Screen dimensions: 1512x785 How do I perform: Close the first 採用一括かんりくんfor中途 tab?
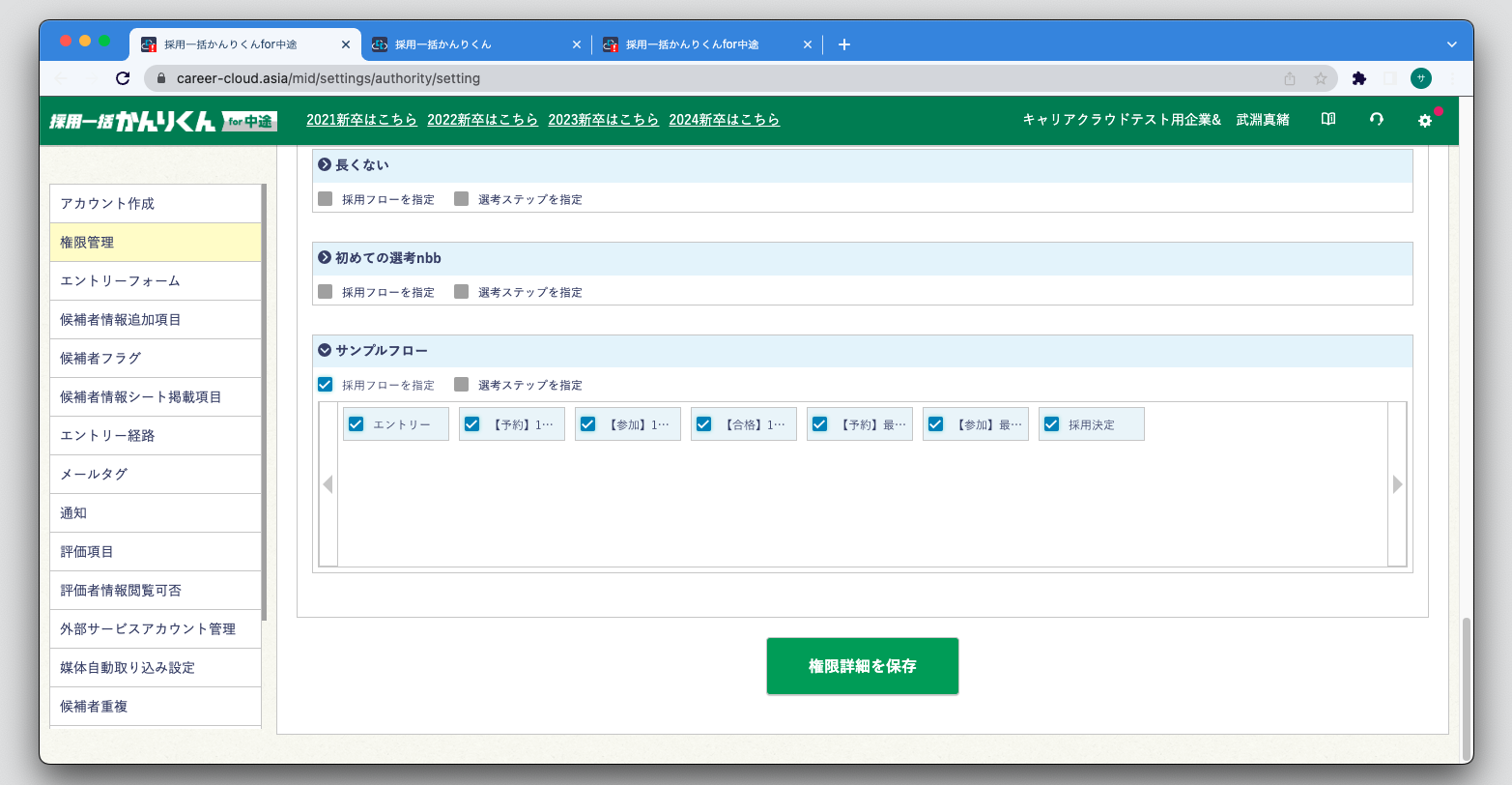coord(346,44)
